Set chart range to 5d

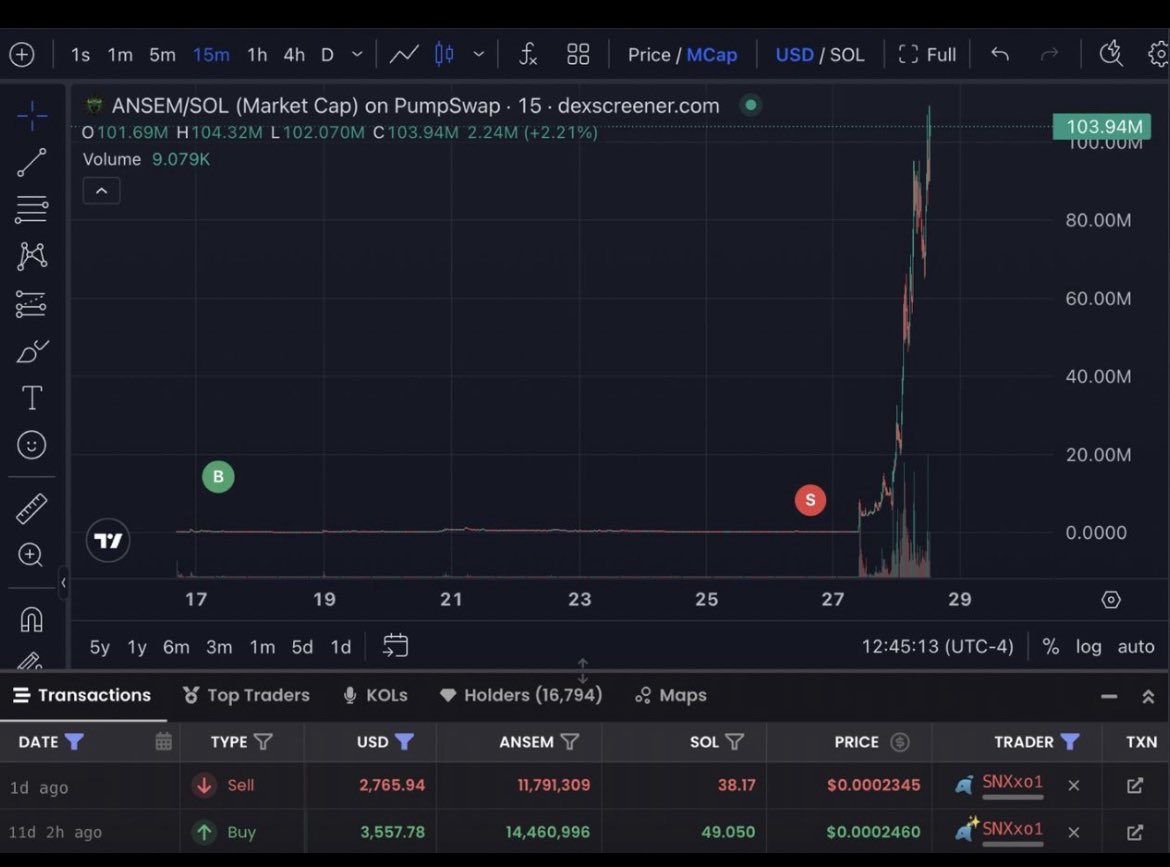302,647
